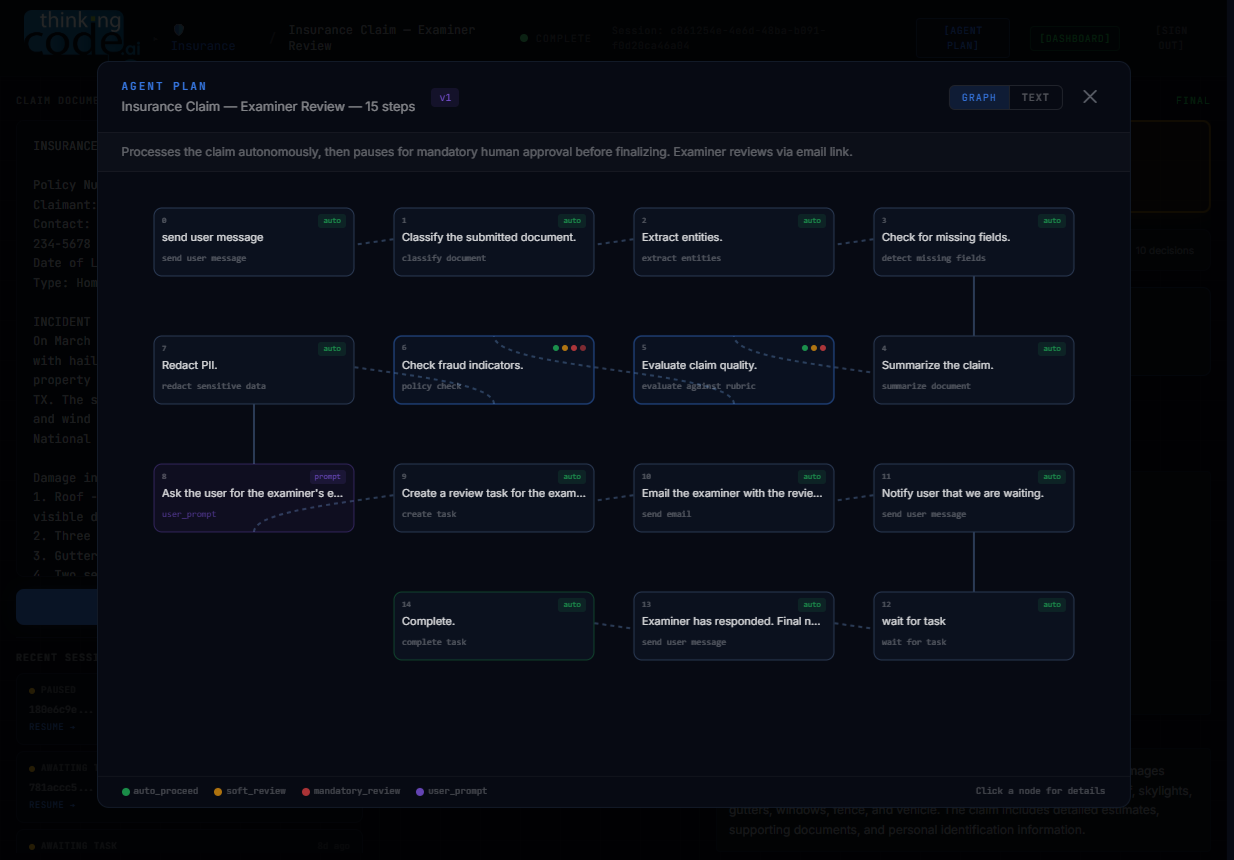The width and height of the screenshot is (1234, 860).
Task: Click the 'Check for missing fields' node
Action: (974, 242)
